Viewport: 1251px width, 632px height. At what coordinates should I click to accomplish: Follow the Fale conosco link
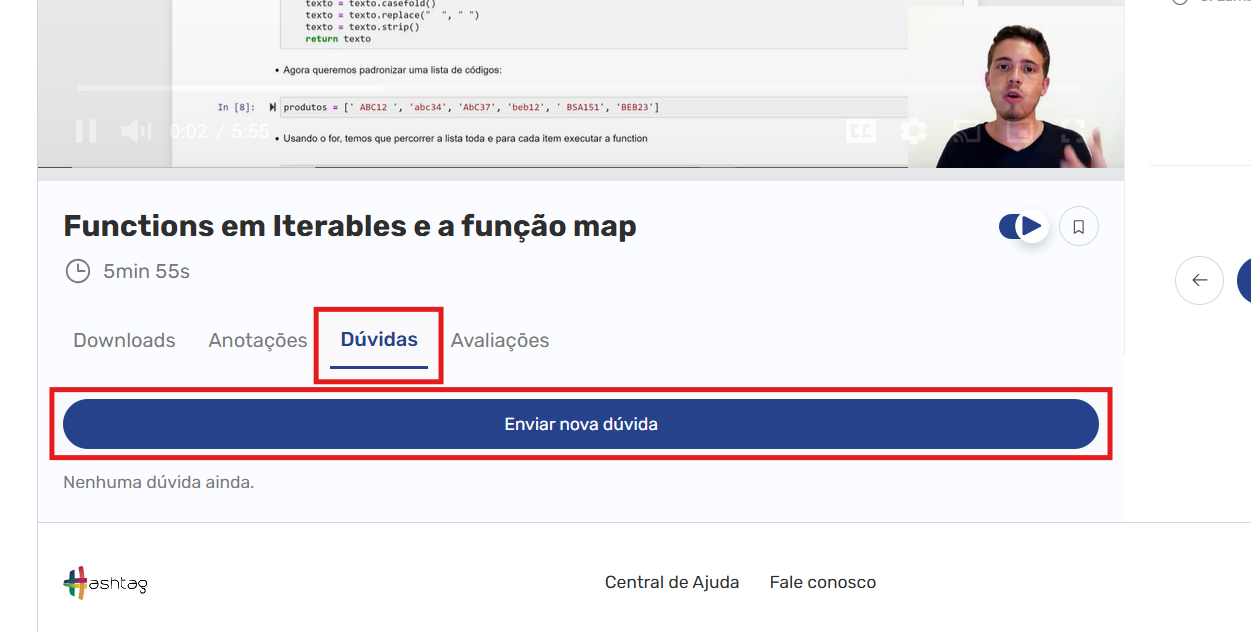(x=823, y=582)
